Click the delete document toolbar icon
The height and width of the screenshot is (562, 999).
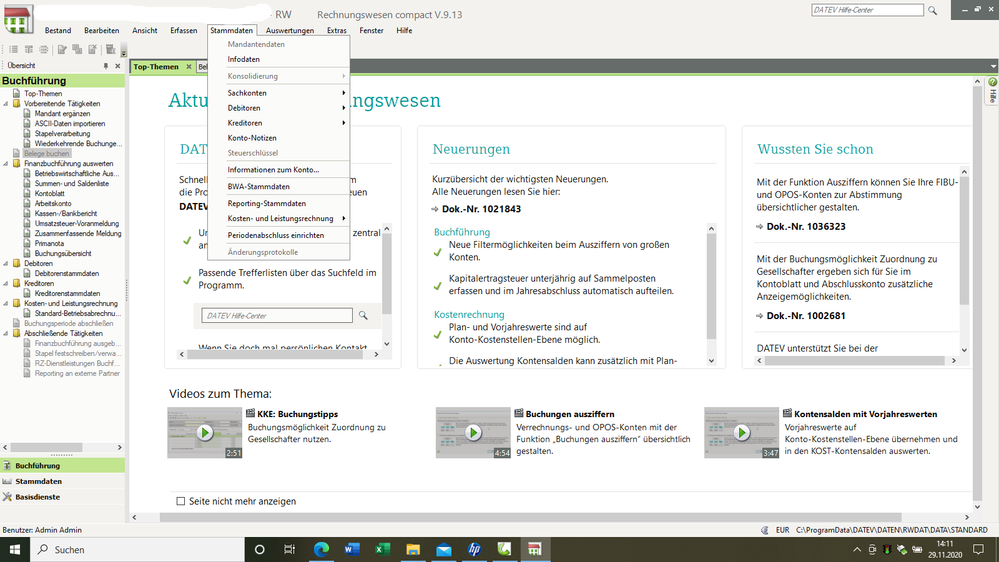click(x=92, y=50)
